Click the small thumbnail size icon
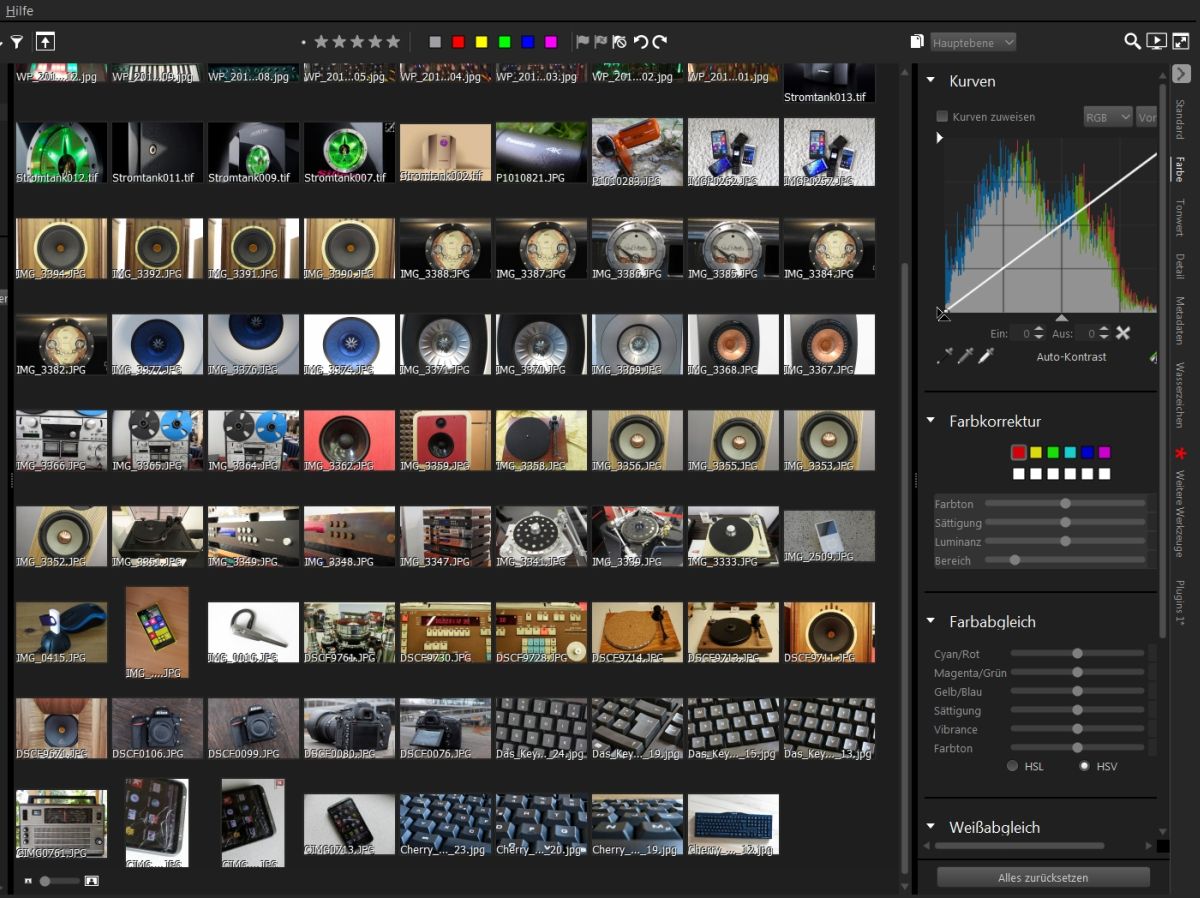The image size is (1200, 898). [x=28, y=881]
